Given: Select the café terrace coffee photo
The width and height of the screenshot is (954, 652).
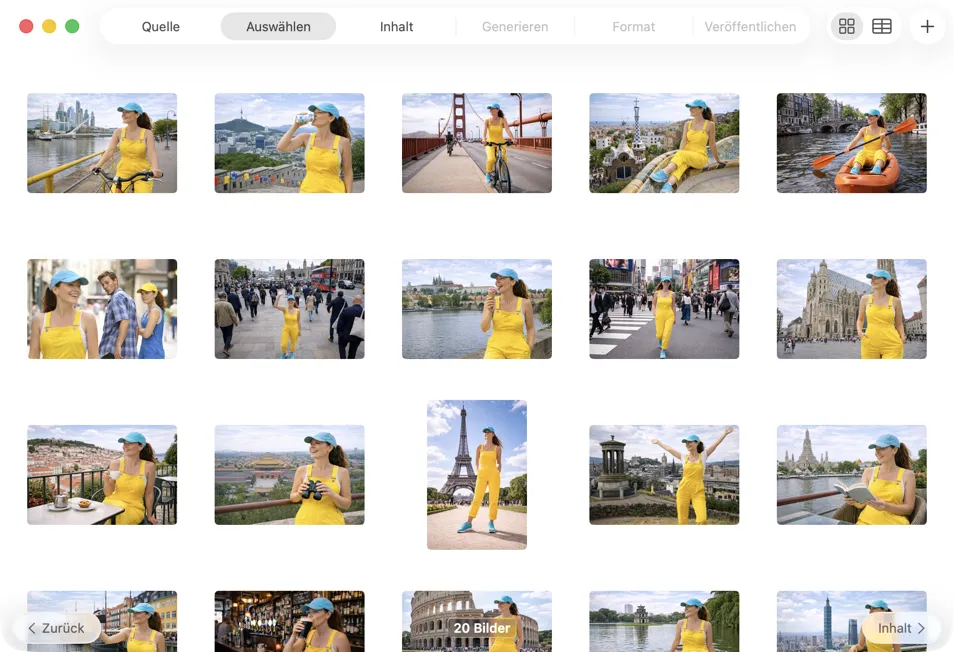Looking at the screenshot, I should click(102, 475).
